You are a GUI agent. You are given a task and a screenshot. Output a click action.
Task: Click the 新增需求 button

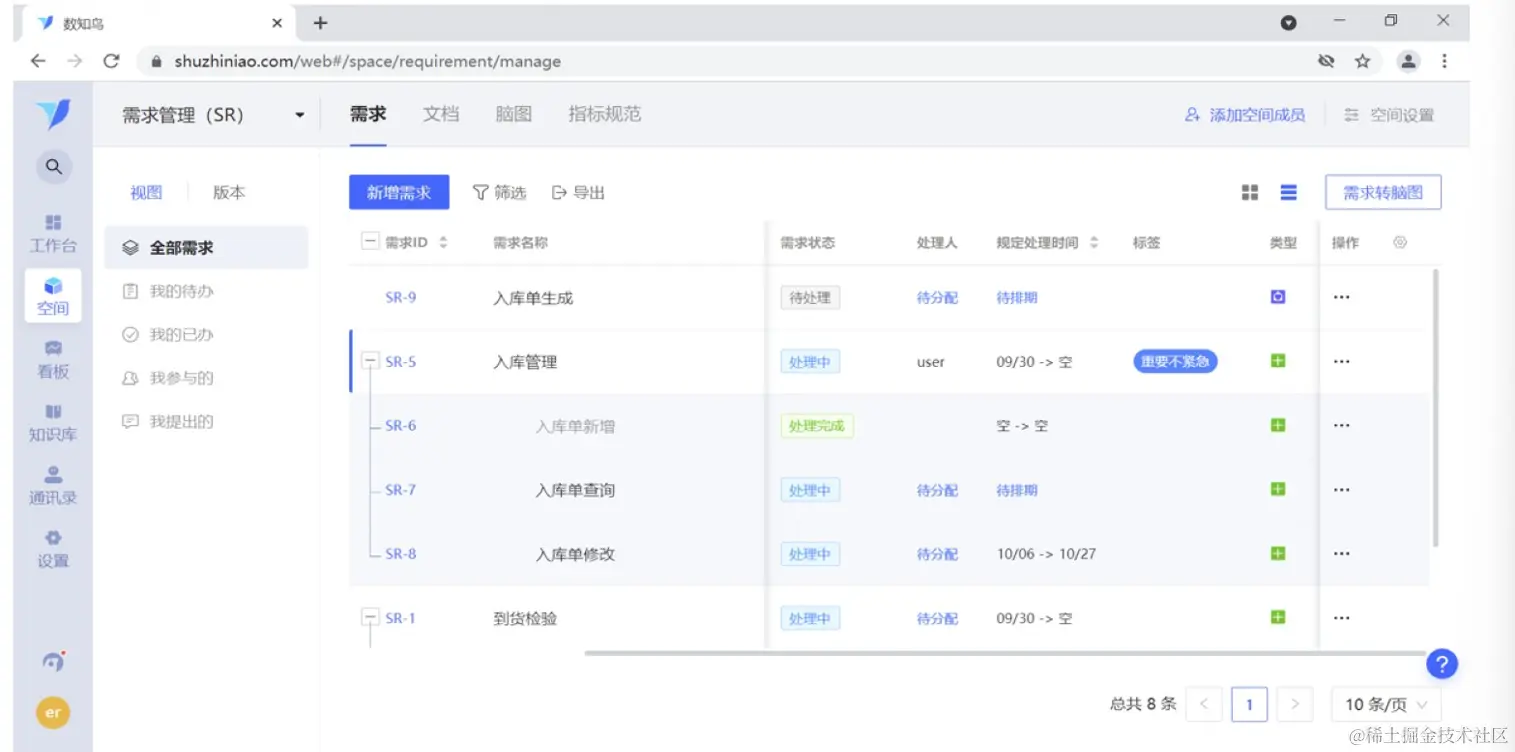399,192
